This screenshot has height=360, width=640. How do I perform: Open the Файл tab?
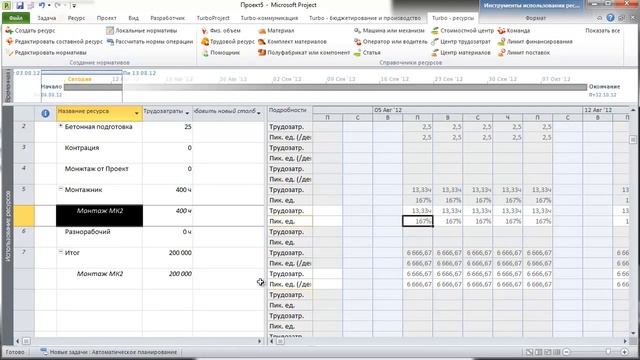click(x=16, y=18)
